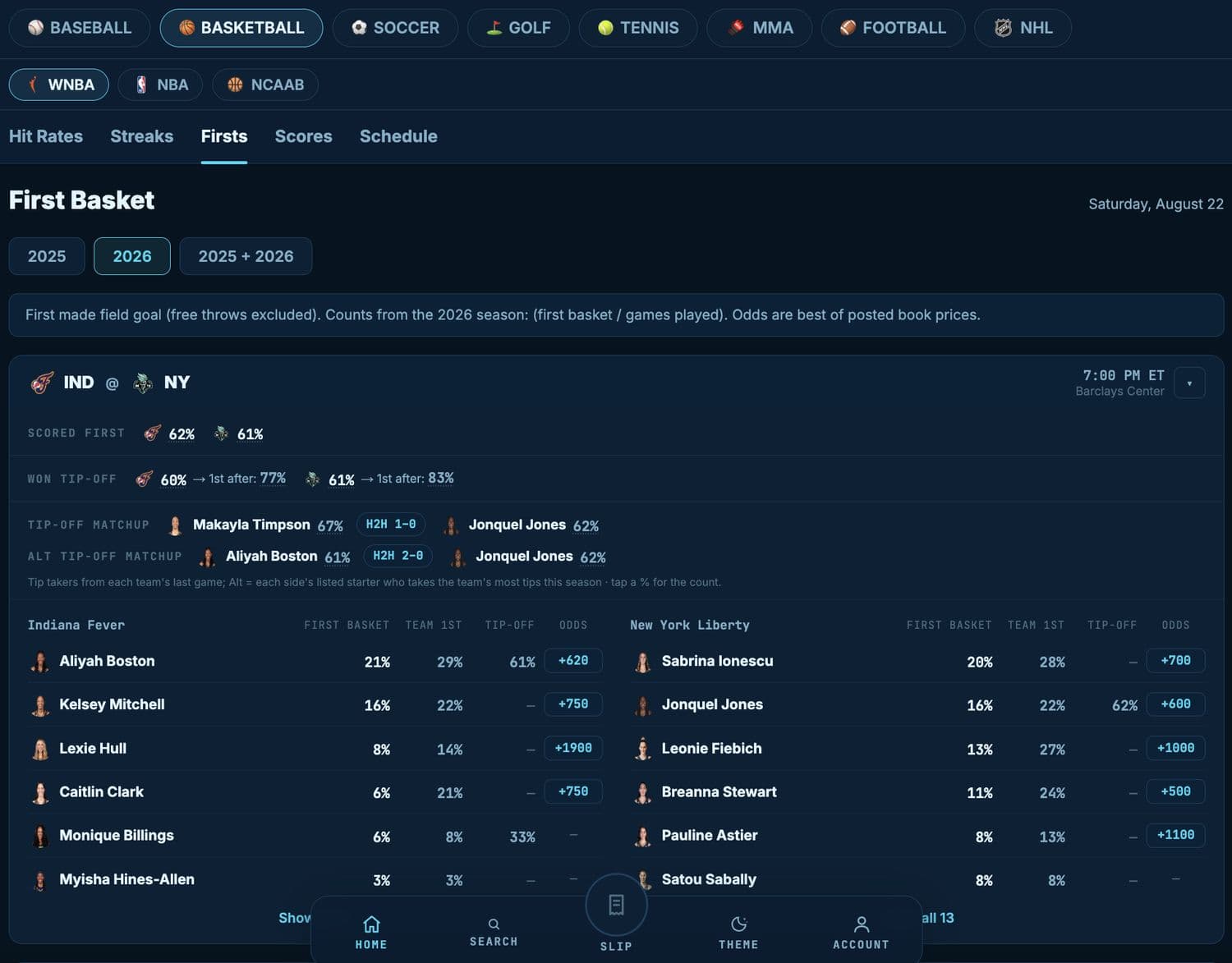This screenshot has height=963, width=1232.
Task: Click Pauline Astier's headshot
Action: coord(642,836)
